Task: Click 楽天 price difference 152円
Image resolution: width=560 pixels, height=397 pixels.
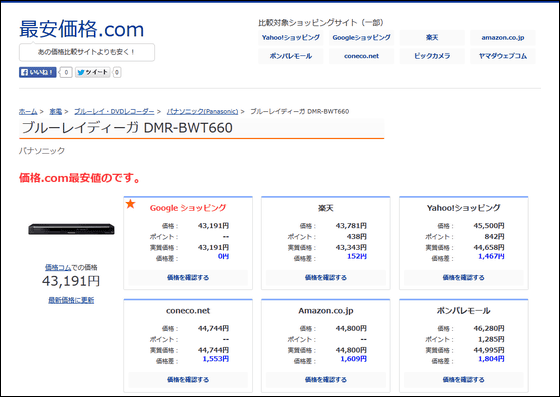Action: (357, 256)
